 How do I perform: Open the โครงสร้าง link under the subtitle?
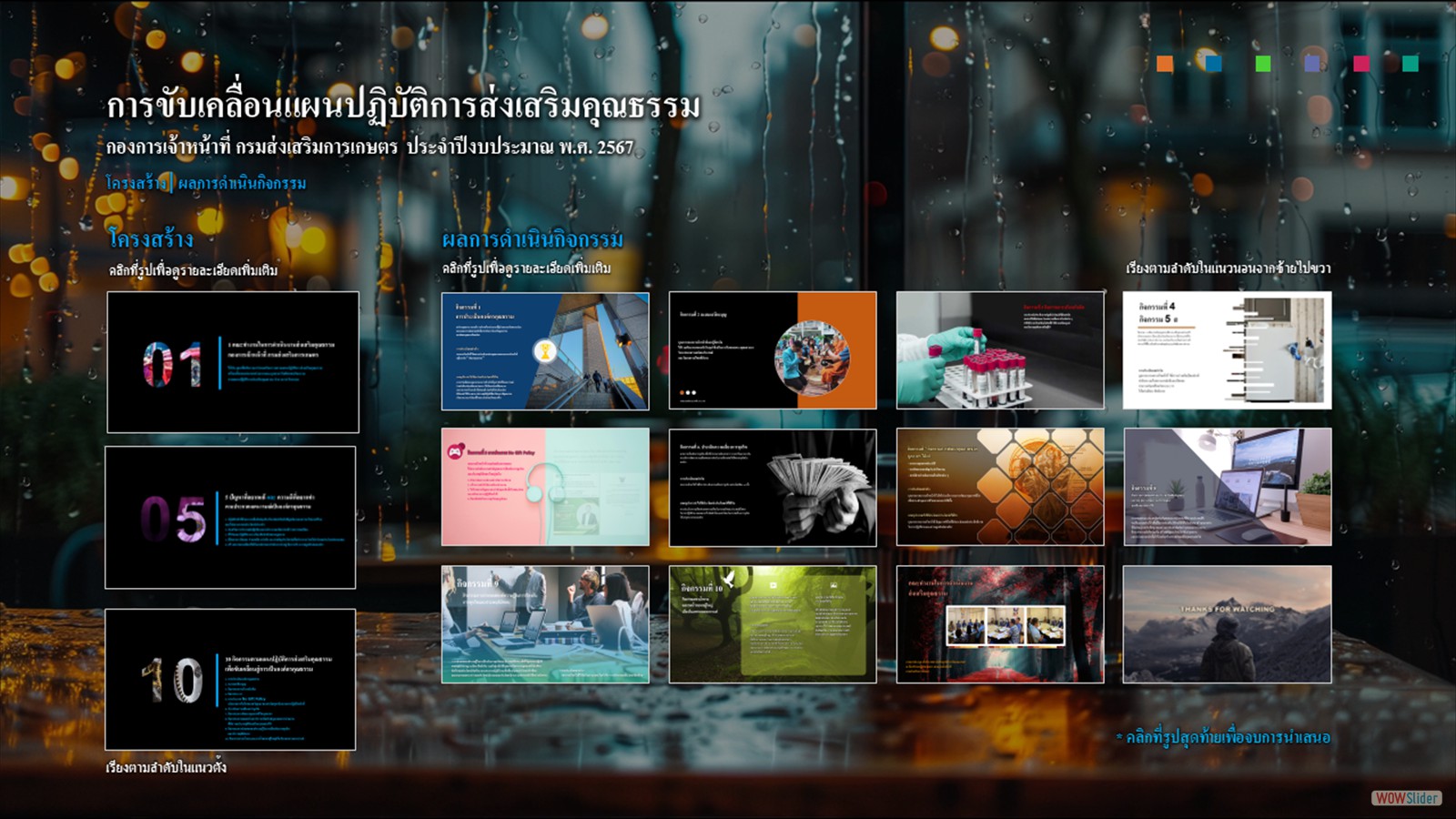click(x=136, y=183)
